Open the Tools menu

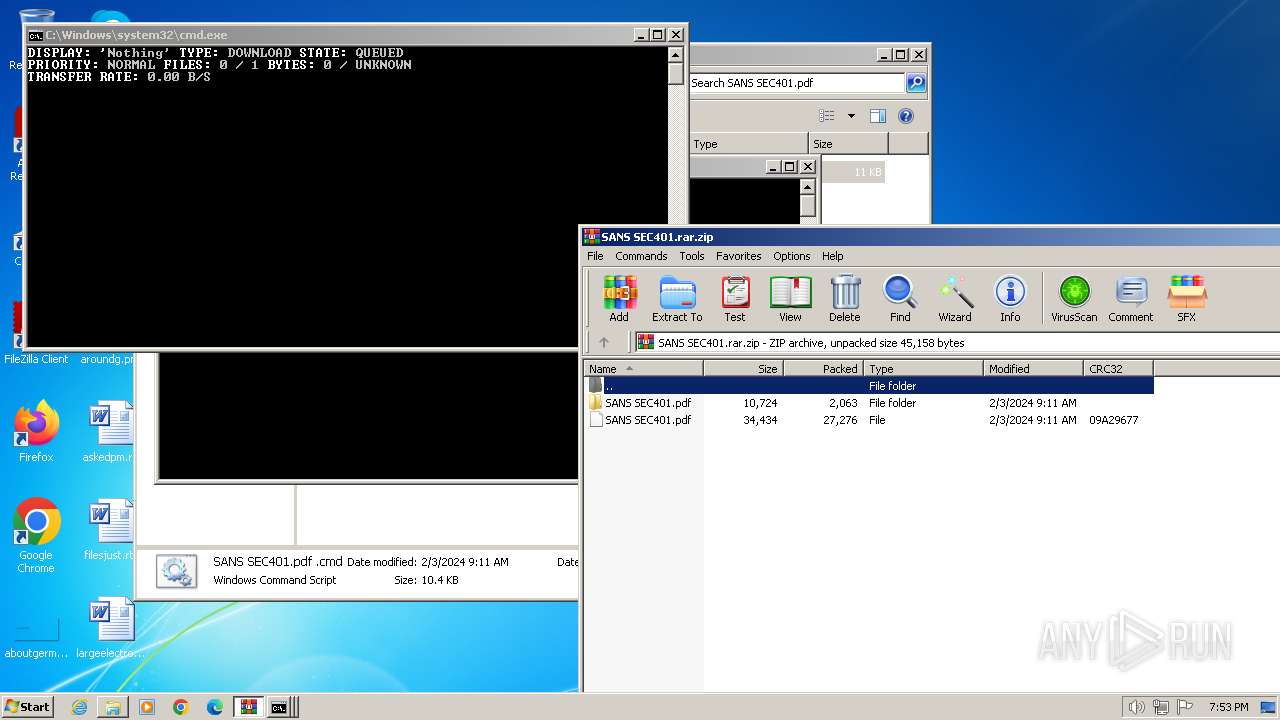(x=692, y=256)
